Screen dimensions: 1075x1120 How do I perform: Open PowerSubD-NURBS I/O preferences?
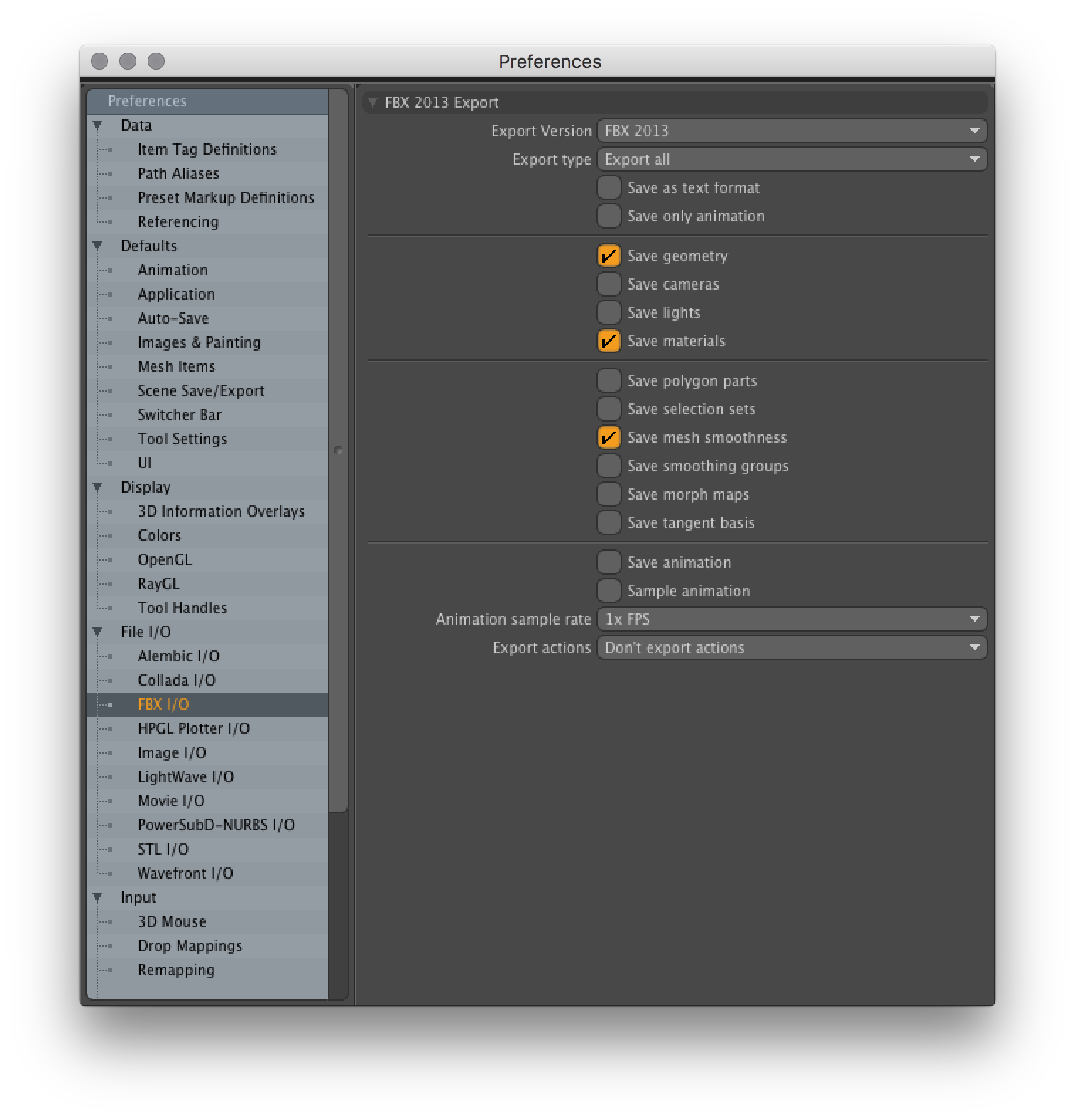click(207, 825)
